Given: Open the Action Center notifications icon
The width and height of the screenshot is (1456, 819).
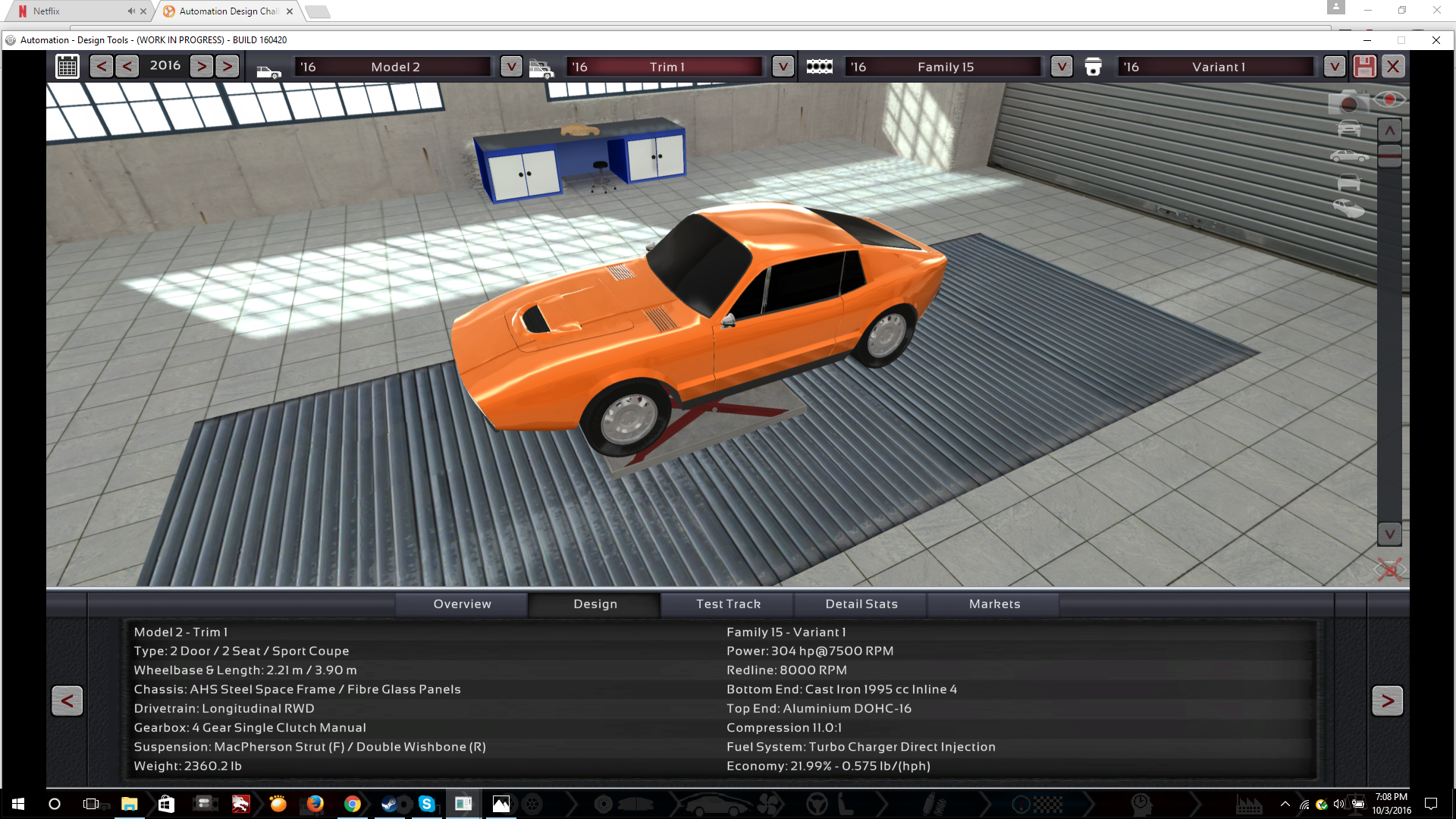Looking at the screenshot, I should 1431,804.
